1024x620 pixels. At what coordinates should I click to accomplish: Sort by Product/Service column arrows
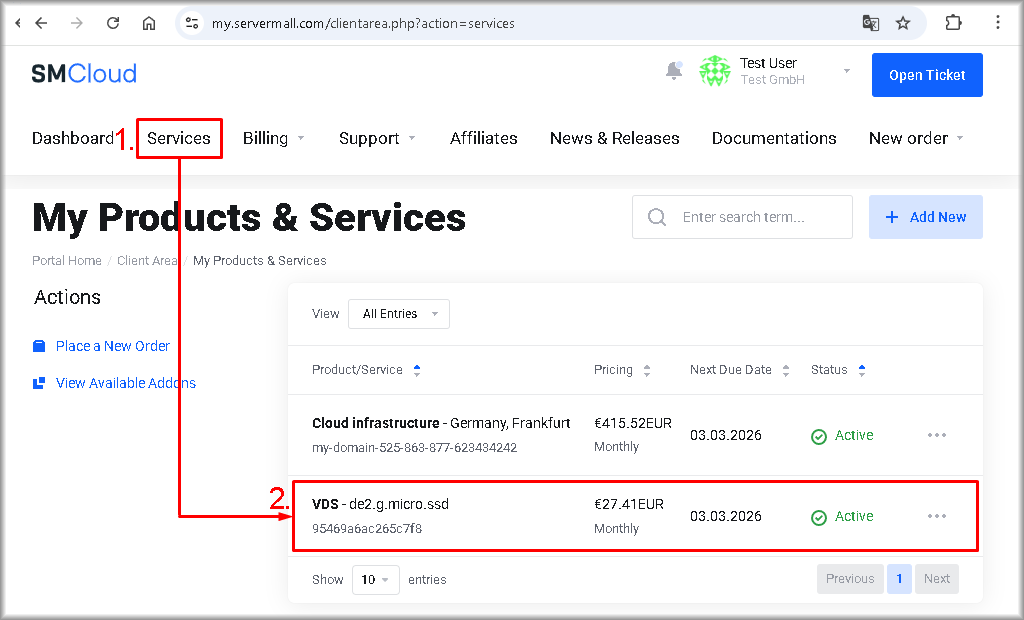(417, 370)
